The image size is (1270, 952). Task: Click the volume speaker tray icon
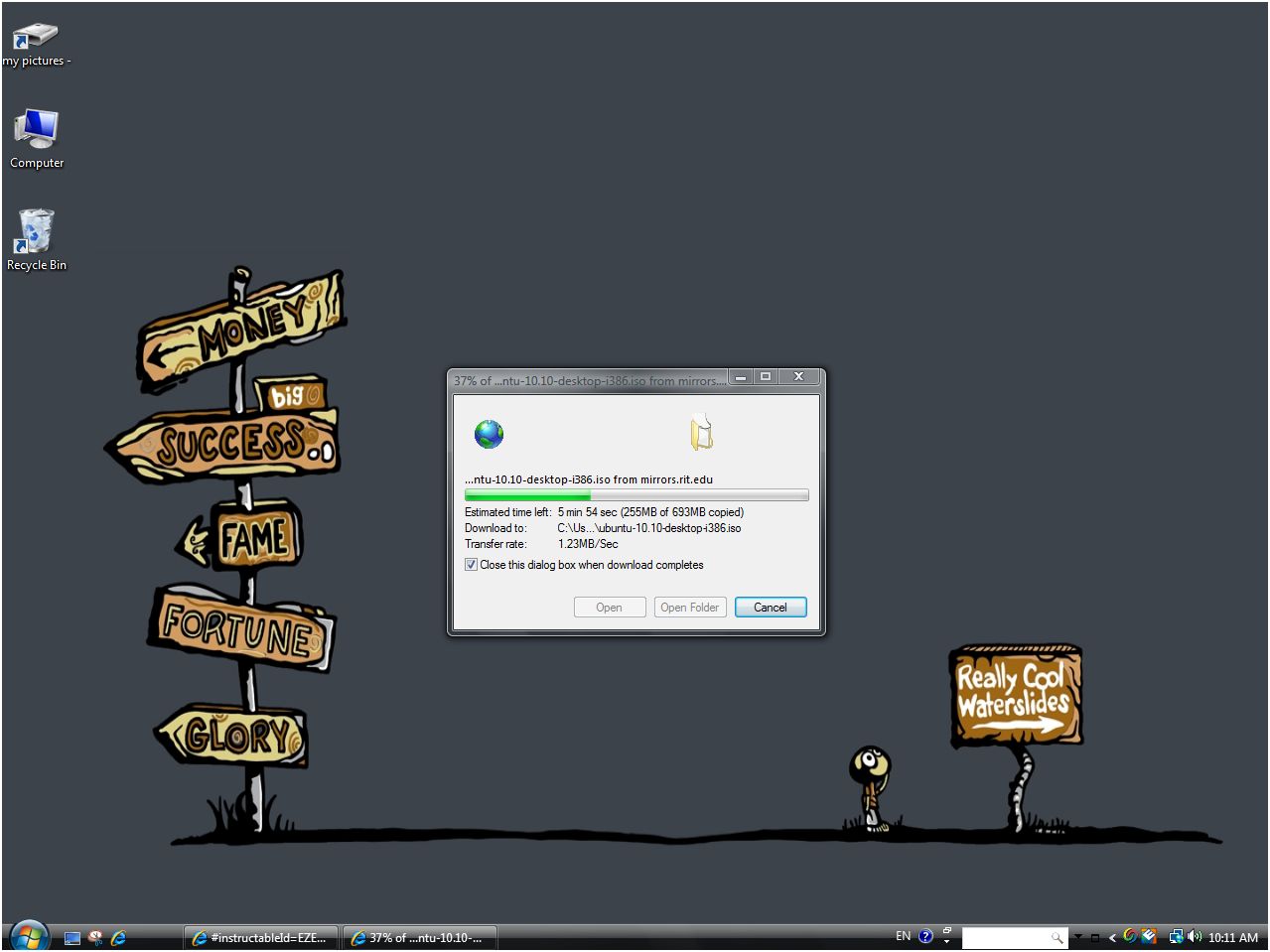point(1194,936)
